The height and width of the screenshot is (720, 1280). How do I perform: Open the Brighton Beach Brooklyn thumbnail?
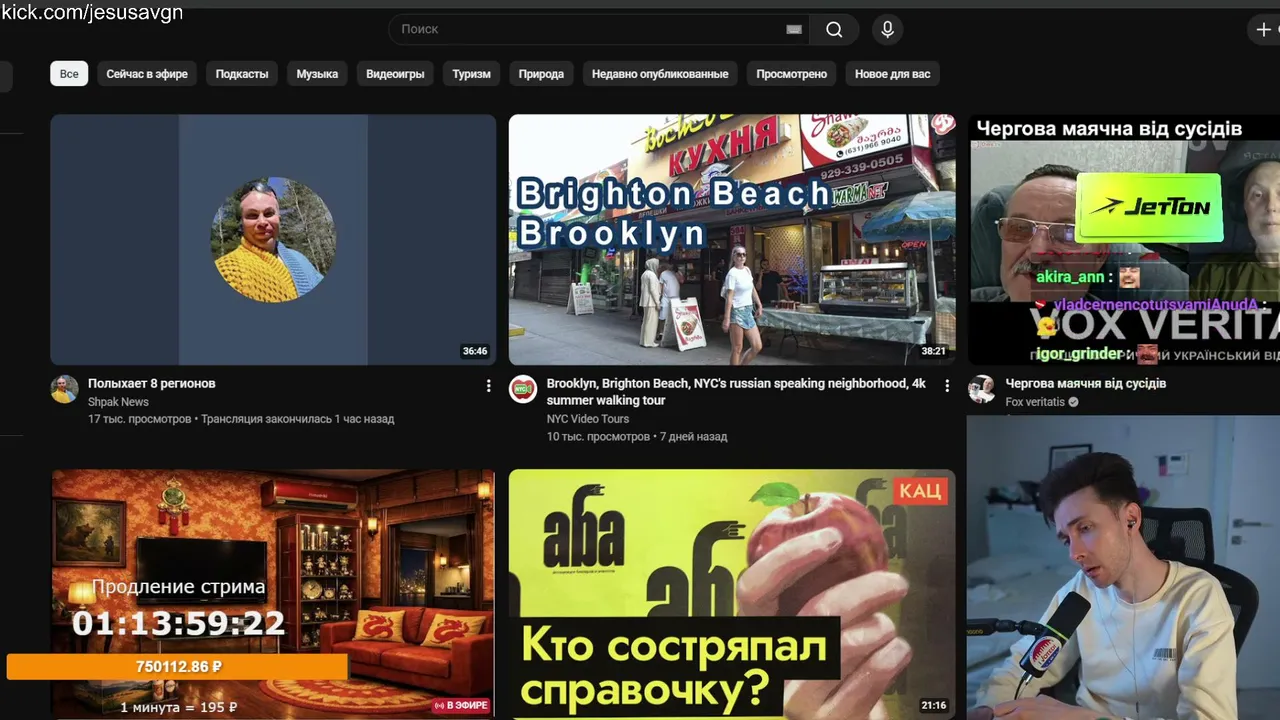coord(732,239)
